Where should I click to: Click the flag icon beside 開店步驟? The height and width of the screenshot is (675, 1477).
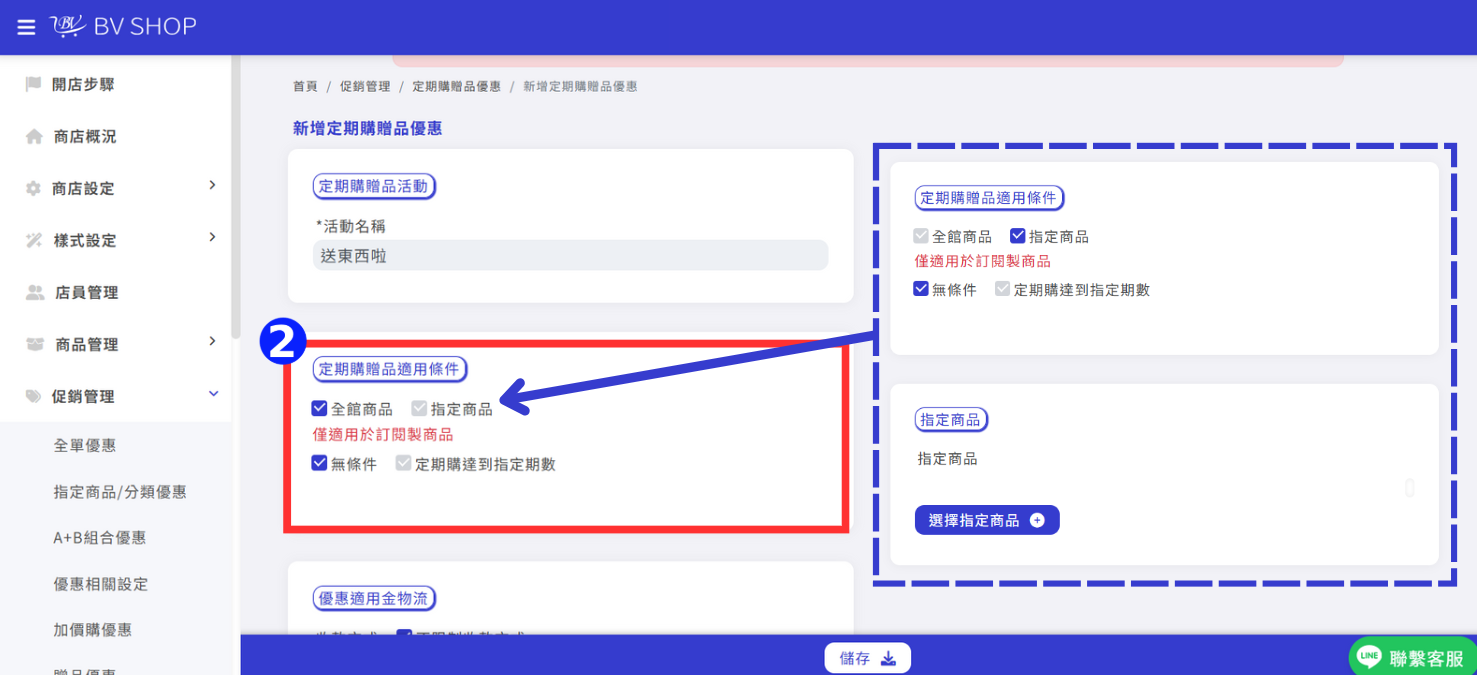(34, 85)
